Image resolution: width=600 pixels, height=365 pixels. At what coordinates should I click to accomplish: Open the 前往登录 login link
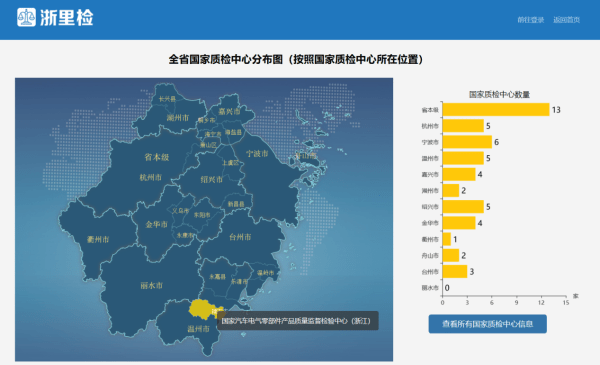click(x=531, y=20)
